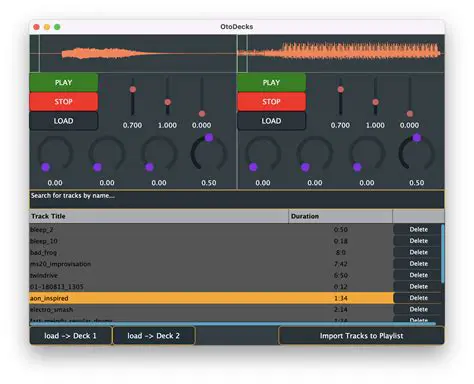This screenshot has width=474, height=384.
Task: Click the 'load -> Deck 1' button
Action: coord(70,336)
